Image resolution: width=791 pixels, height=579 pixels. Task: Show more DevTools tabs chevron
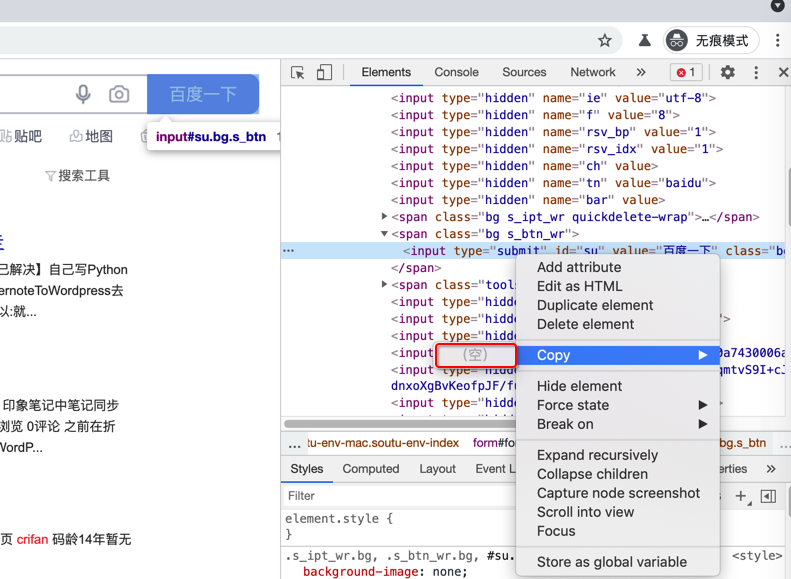pos(641,72)
